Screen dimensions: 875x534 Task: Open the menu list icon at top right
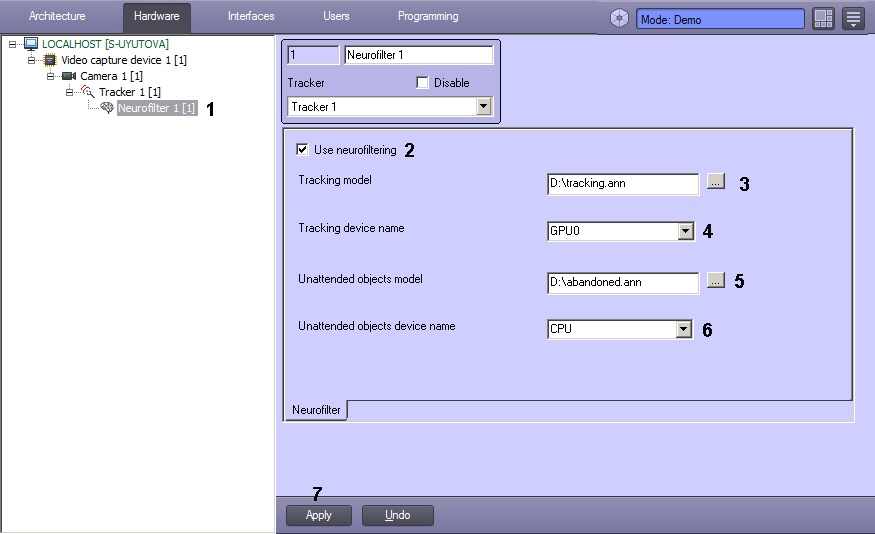pos(853,18)
